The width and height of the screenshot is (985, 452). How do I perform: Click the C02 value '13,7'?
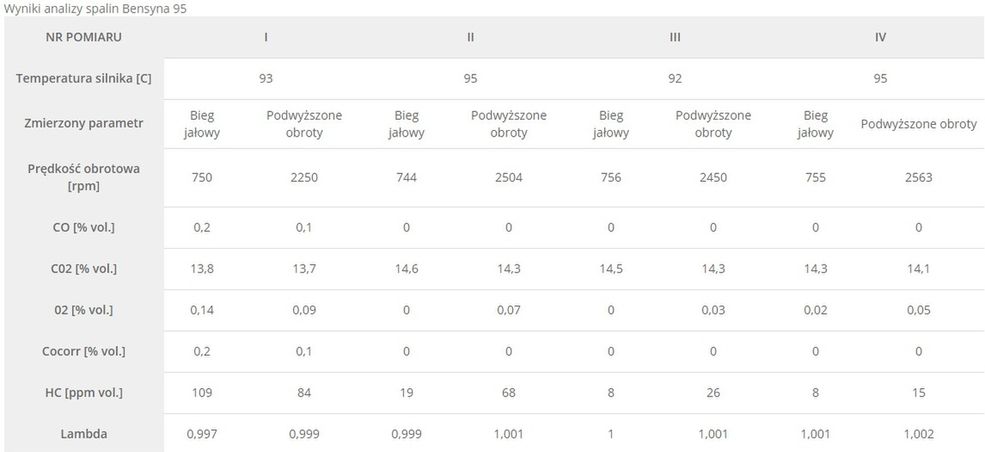303,269
